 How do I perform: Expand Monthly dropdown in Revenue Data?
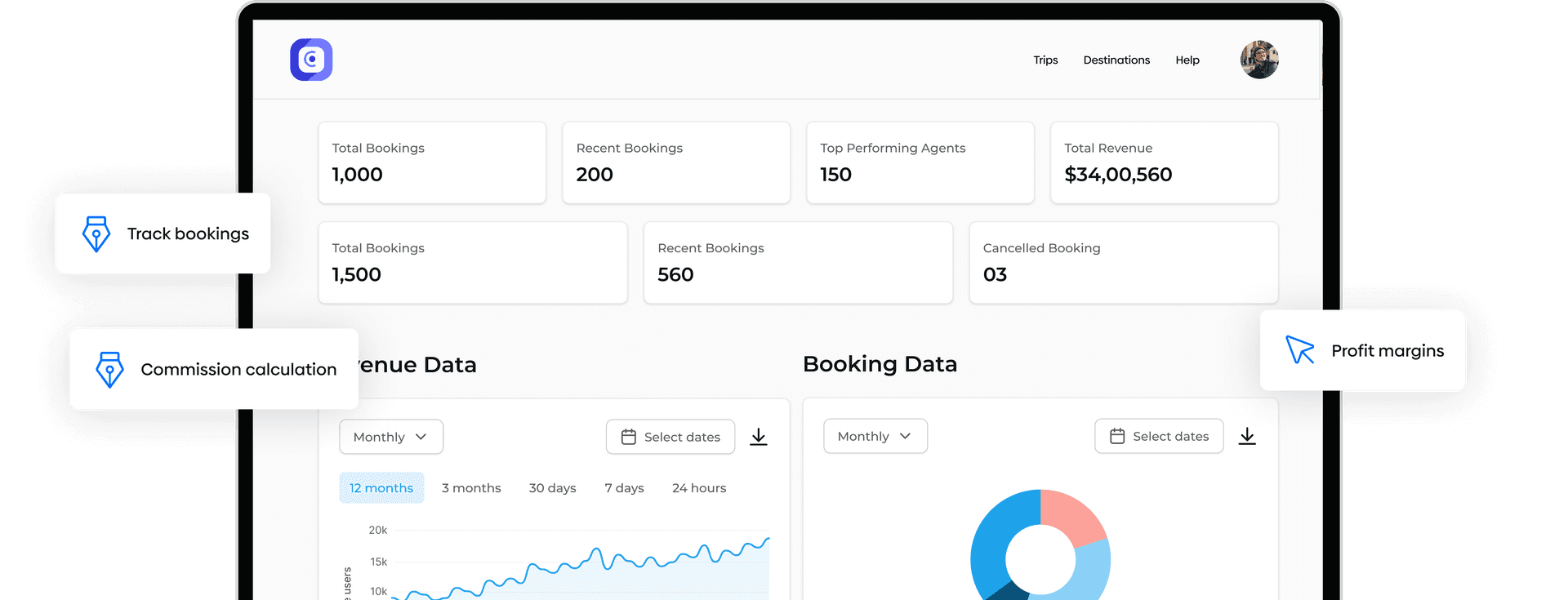pyautogui.click(x=391, y=437)
